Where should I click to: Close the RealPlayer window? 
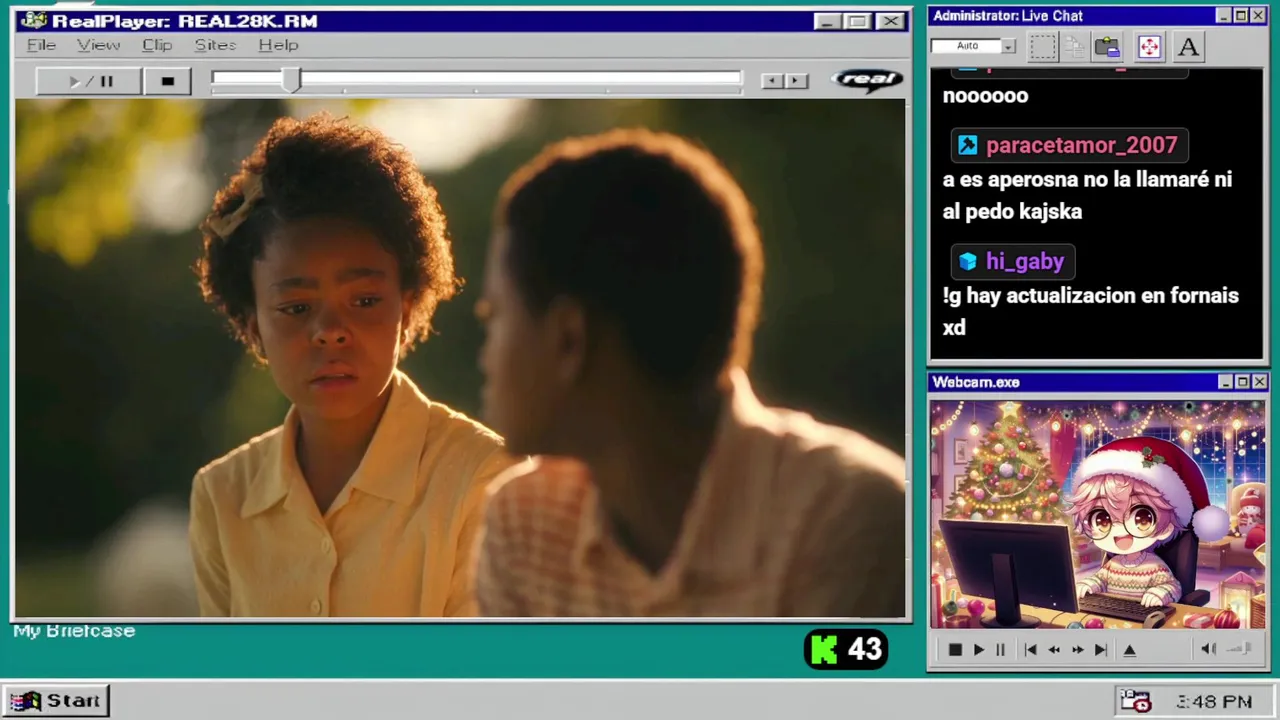(x=889, y=21)
